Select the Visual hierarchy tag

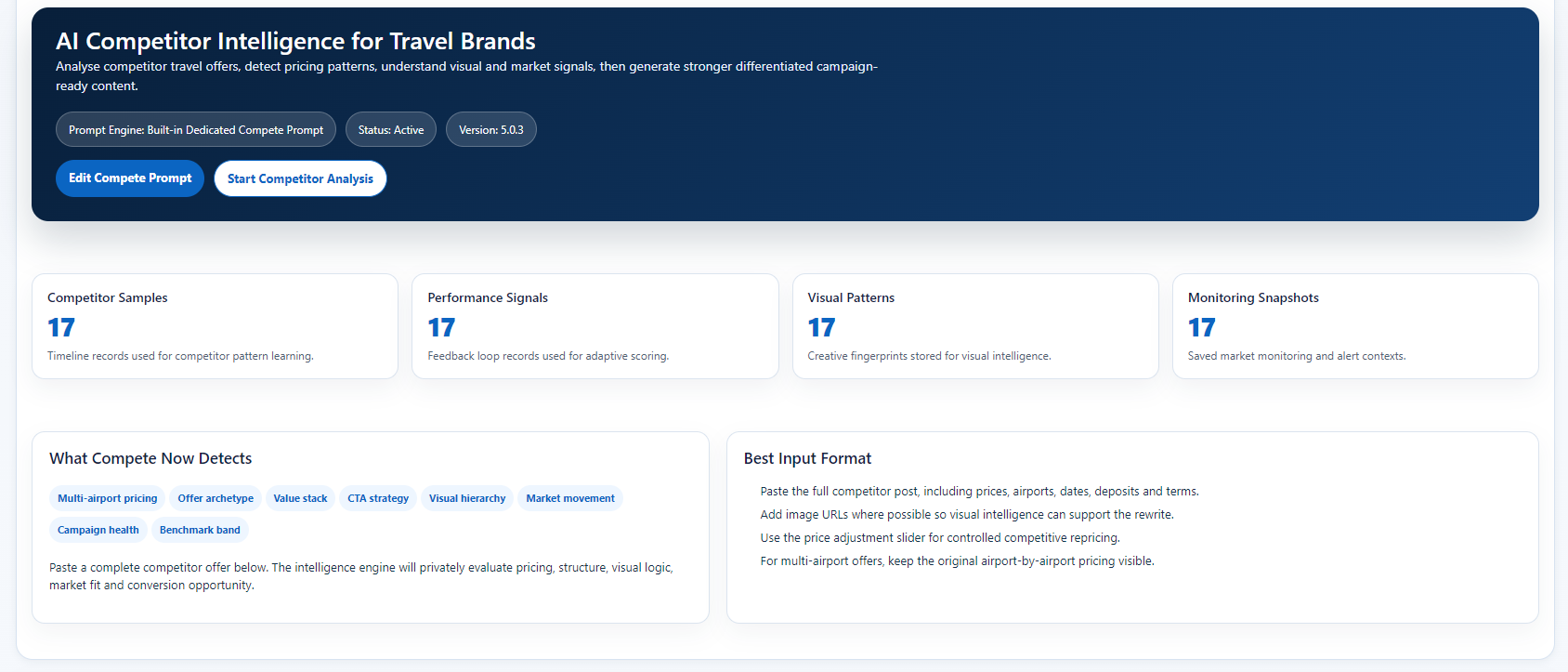pos(467,498)
